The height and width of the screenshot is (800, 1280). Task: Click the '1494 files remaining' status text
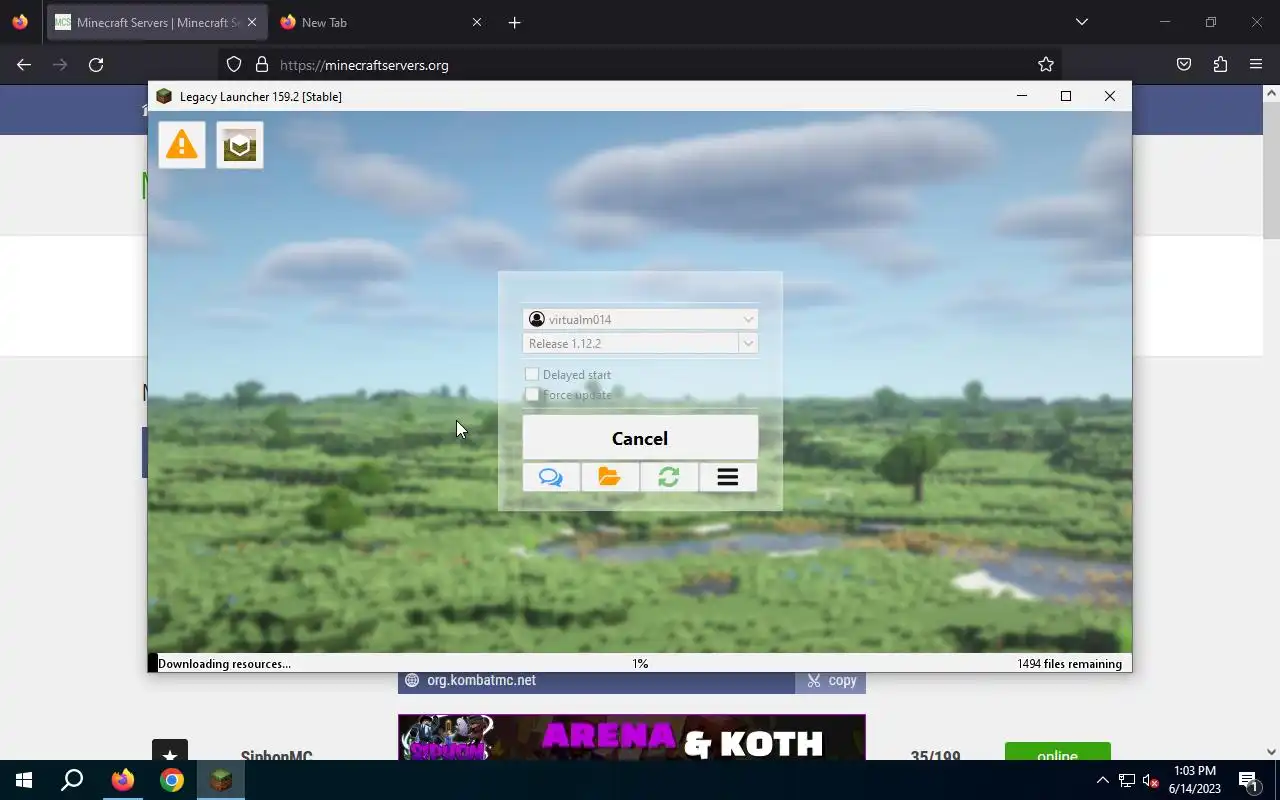1069,663
